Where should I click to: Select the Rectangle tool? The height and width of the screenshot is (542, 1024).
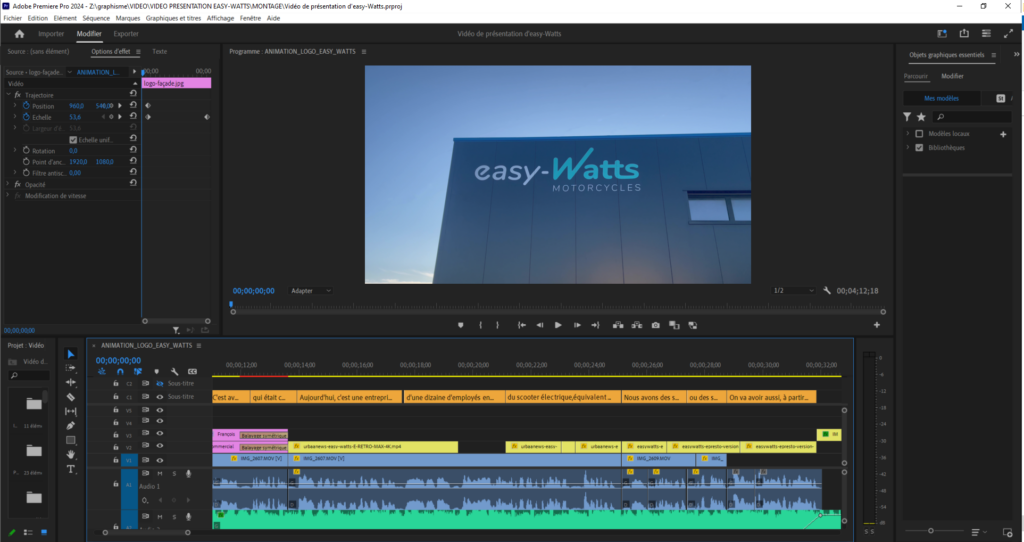tap(71, 440)
